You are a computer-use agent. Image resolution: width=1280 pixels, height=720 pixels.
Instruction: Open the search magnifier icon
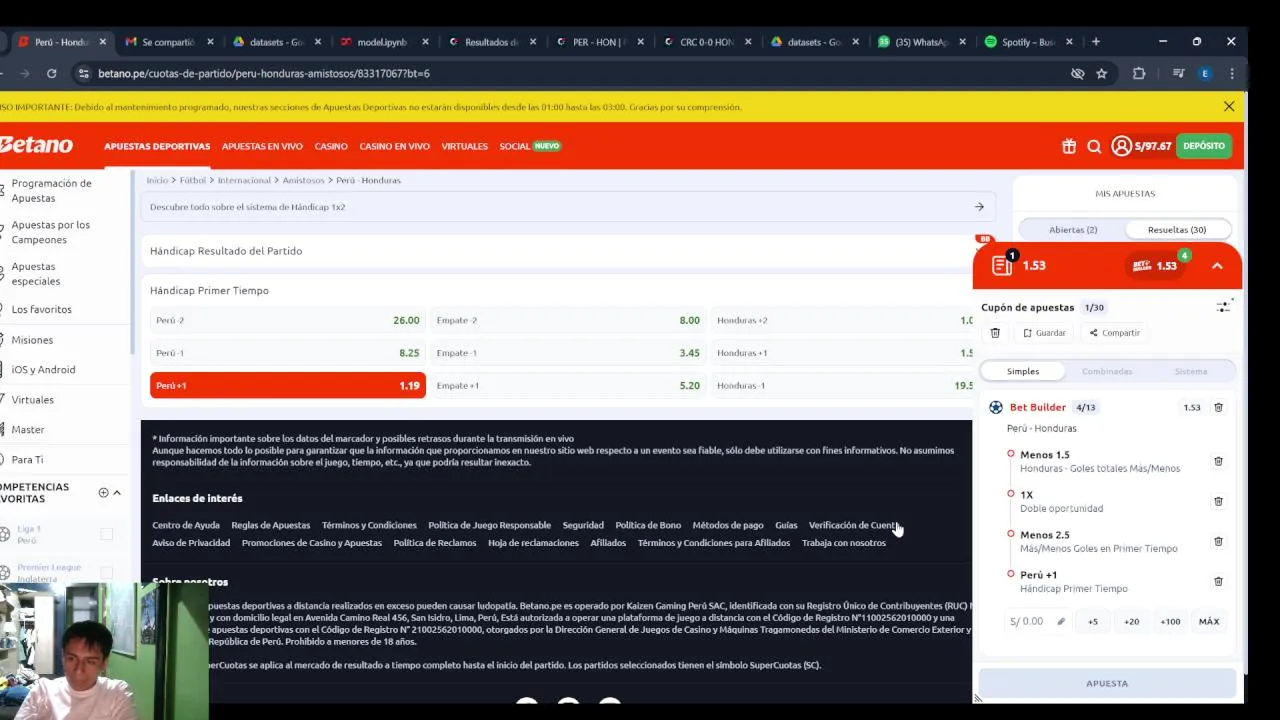coord(1094,146)
